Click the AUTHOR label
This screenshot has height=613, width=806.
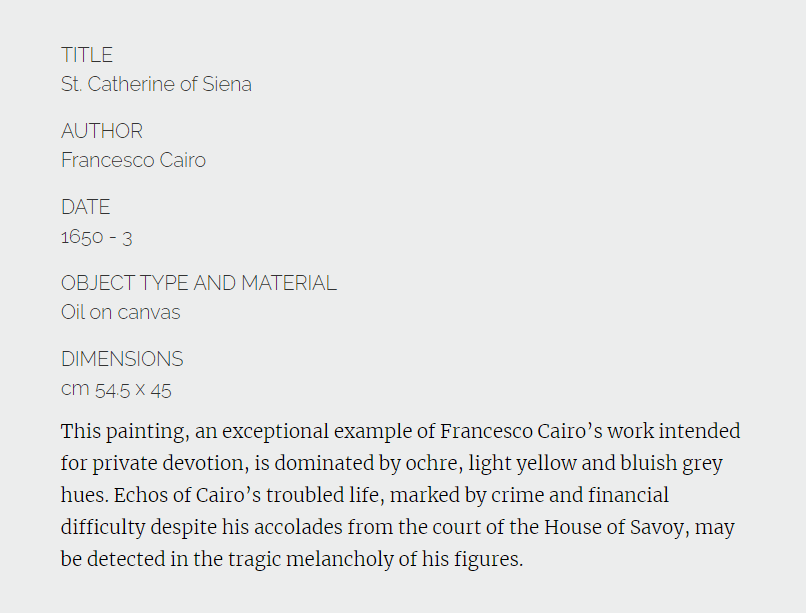click(102, 131)
